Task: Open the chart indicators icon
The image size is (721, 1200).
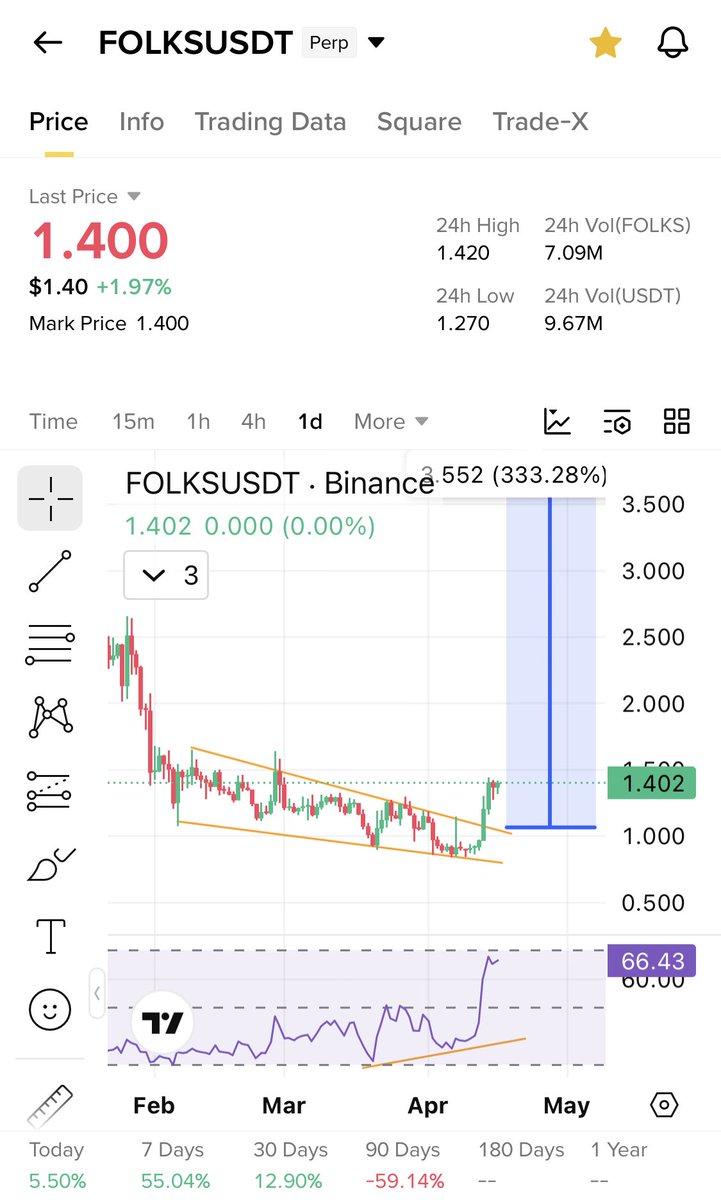Action: [557, 422]
